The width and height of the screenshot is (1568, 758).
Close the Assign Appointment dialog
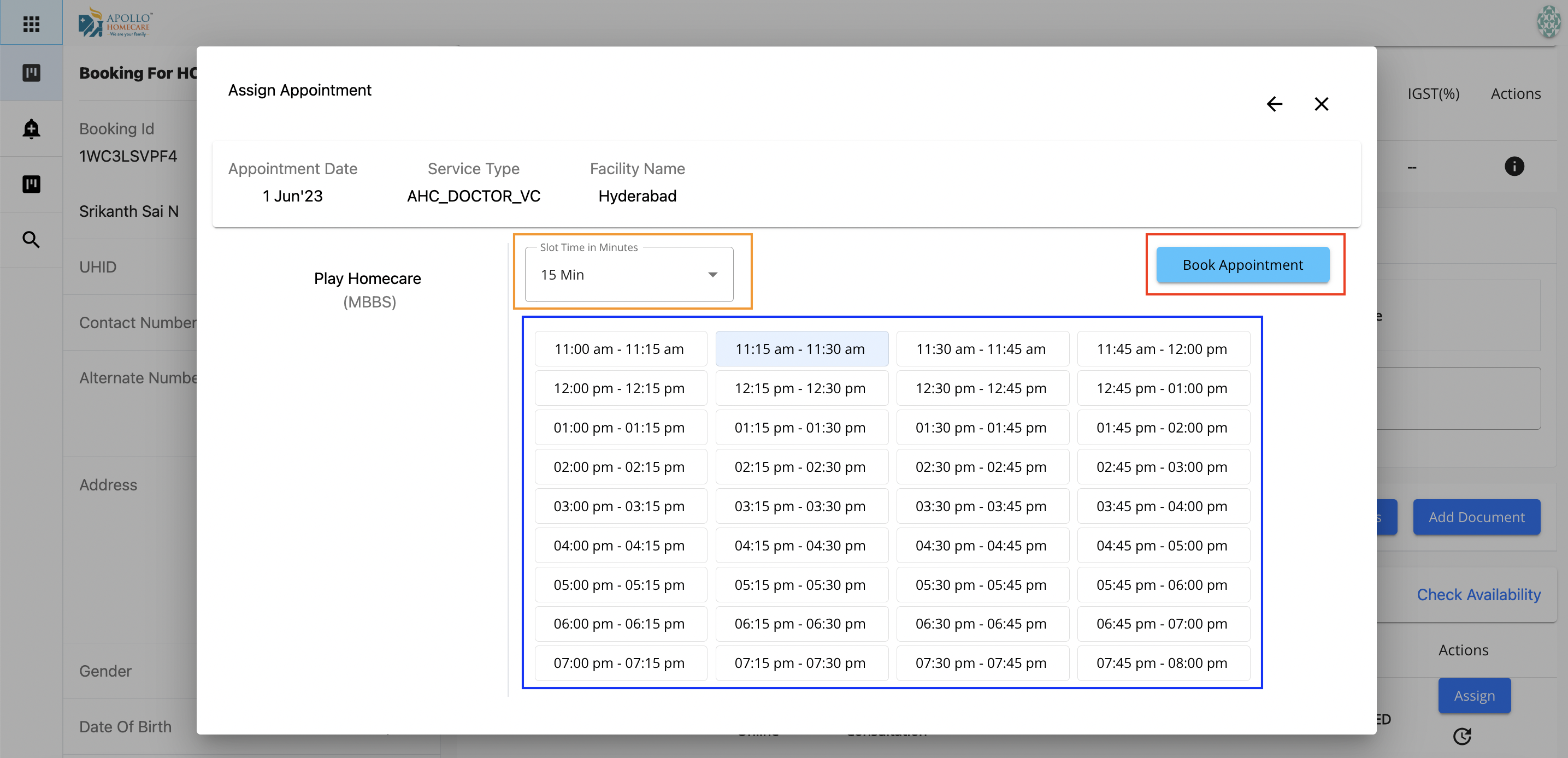point(1321,104)
